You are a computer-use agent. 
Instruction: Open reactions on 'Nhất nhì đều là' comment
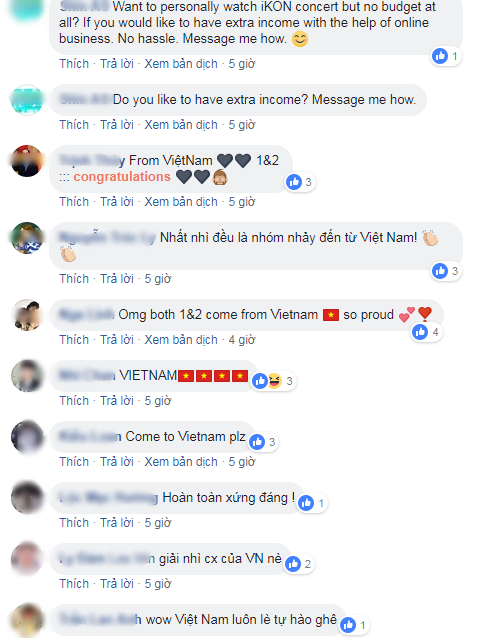[446, 271]
